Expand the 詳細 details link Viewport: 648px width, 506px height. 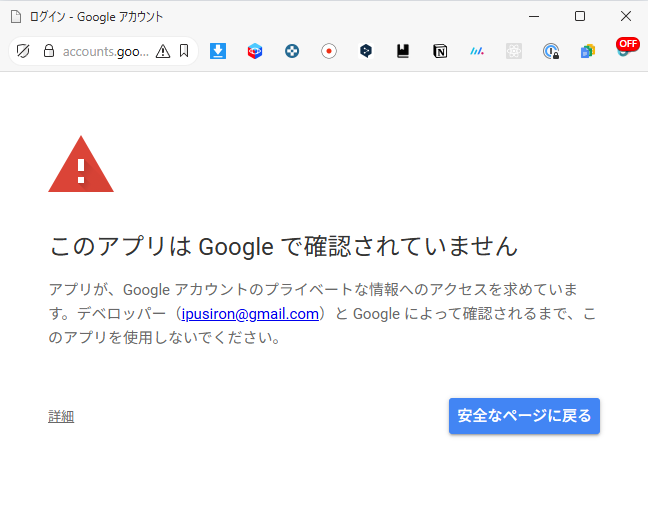tap(61, 416)
